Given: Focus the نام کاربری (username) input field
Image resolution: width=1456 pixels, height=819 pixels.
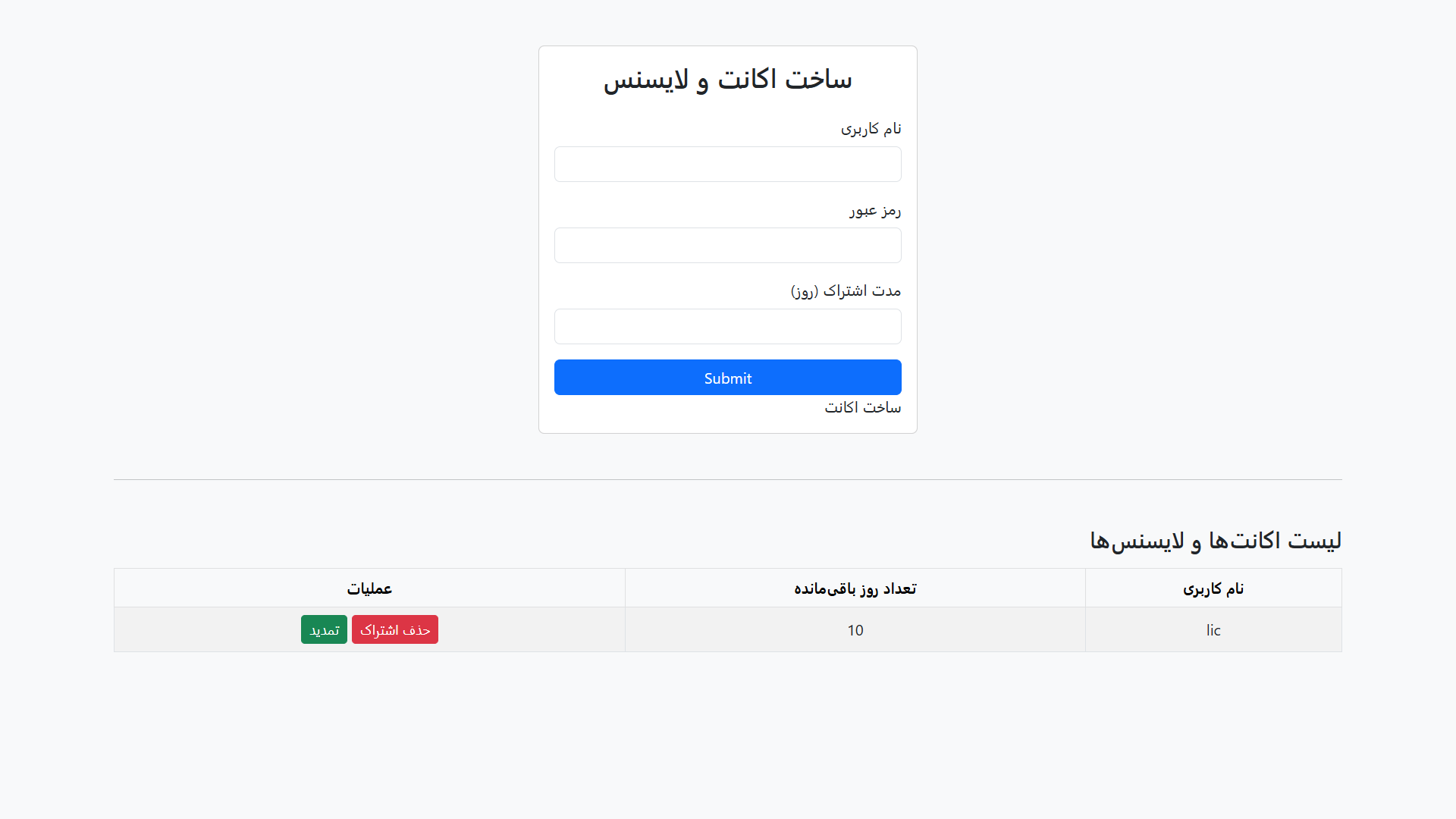Looking at the screenshot, I should 727,164.
